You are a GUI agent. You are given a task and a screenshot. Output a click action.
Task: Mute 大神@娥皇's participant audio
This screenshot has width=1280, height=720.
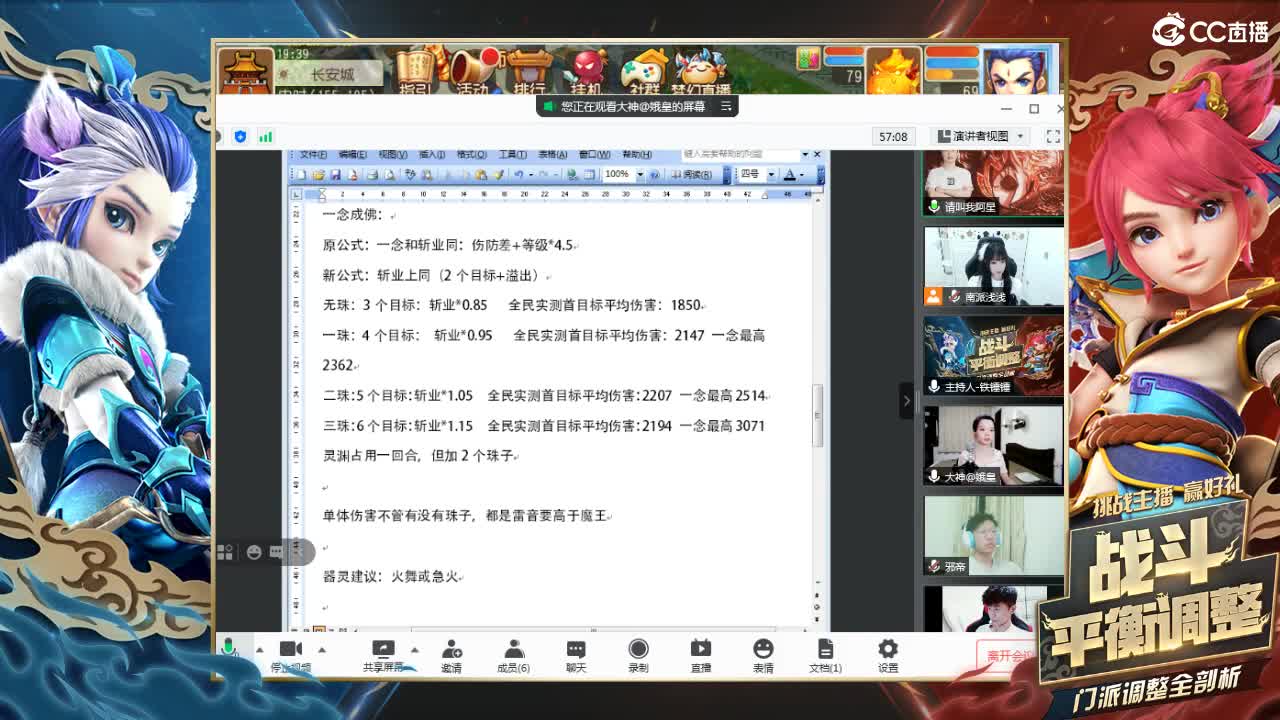click(934, 476)
